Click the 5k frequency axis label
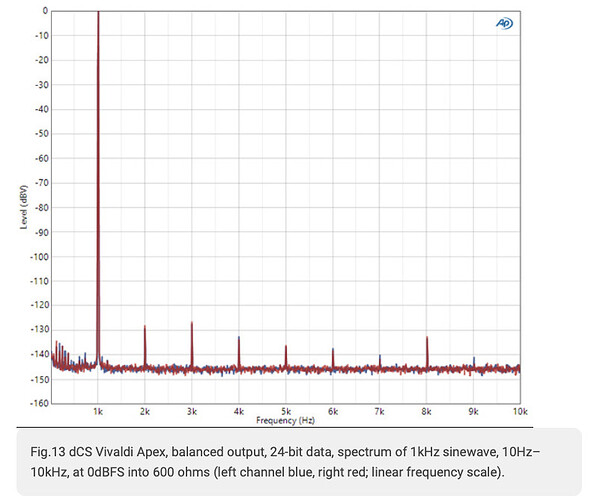This screenshot has width=591, height=499. 286,412
